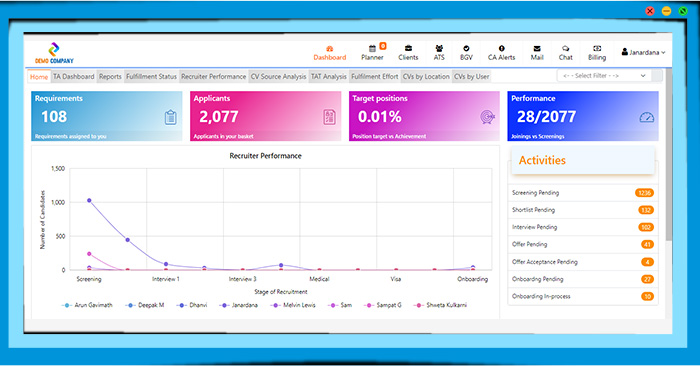Click the gauge icon in Performance card
Image resolution: width=700 pixels, height=366 pixels.
(x=646, y=117)
